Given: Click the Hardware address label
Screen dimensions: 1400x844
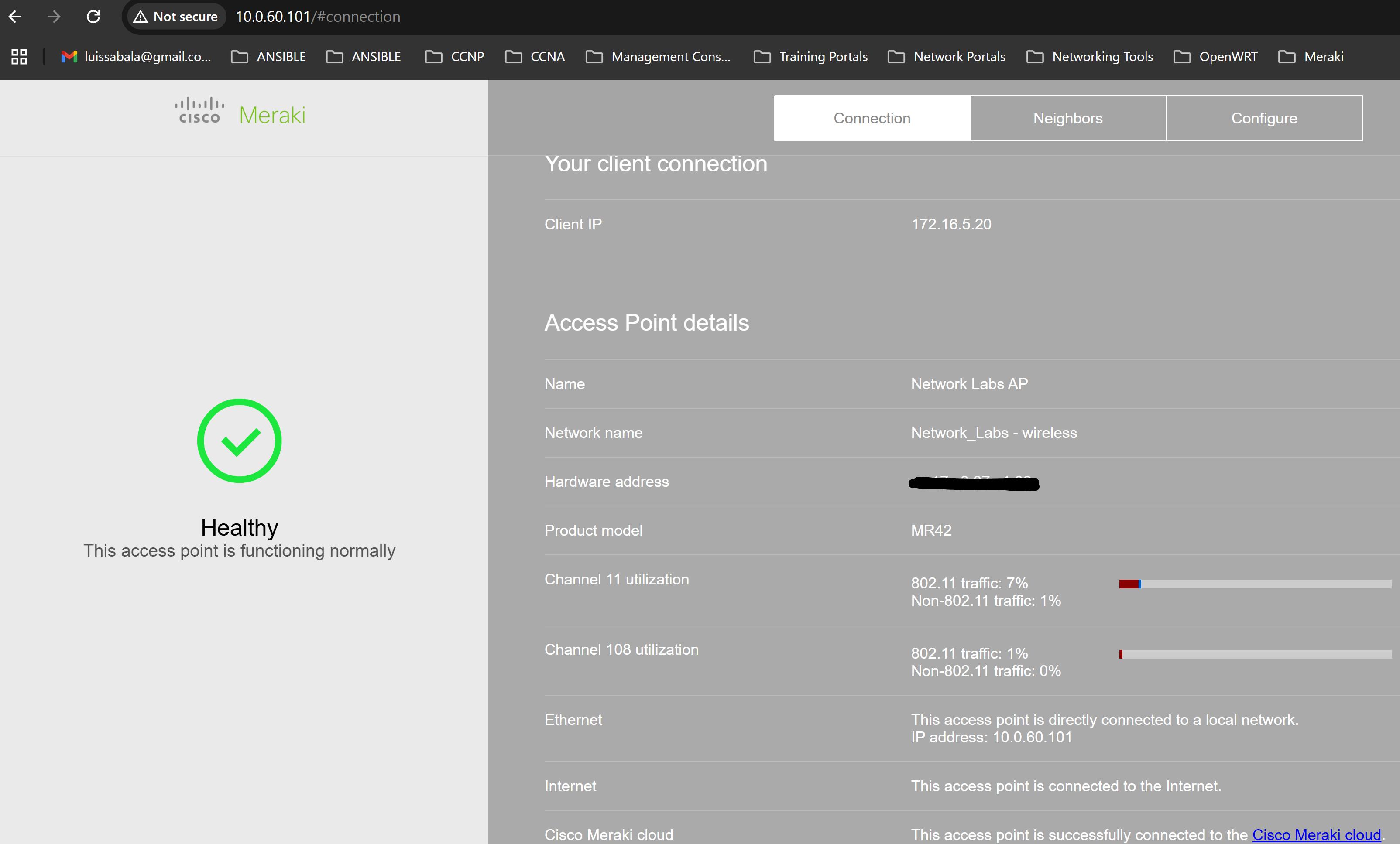Looking at the screenshot, I should coord(606,482).
